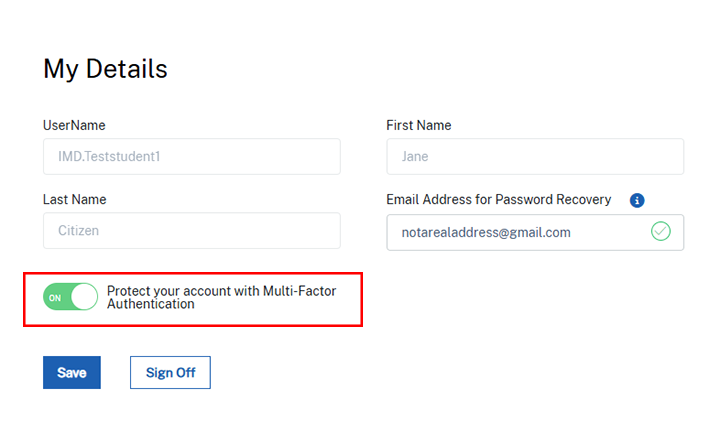Viewport: 720px width, 432px height.
Task: Click the Last Name field label
Action: 74,200
